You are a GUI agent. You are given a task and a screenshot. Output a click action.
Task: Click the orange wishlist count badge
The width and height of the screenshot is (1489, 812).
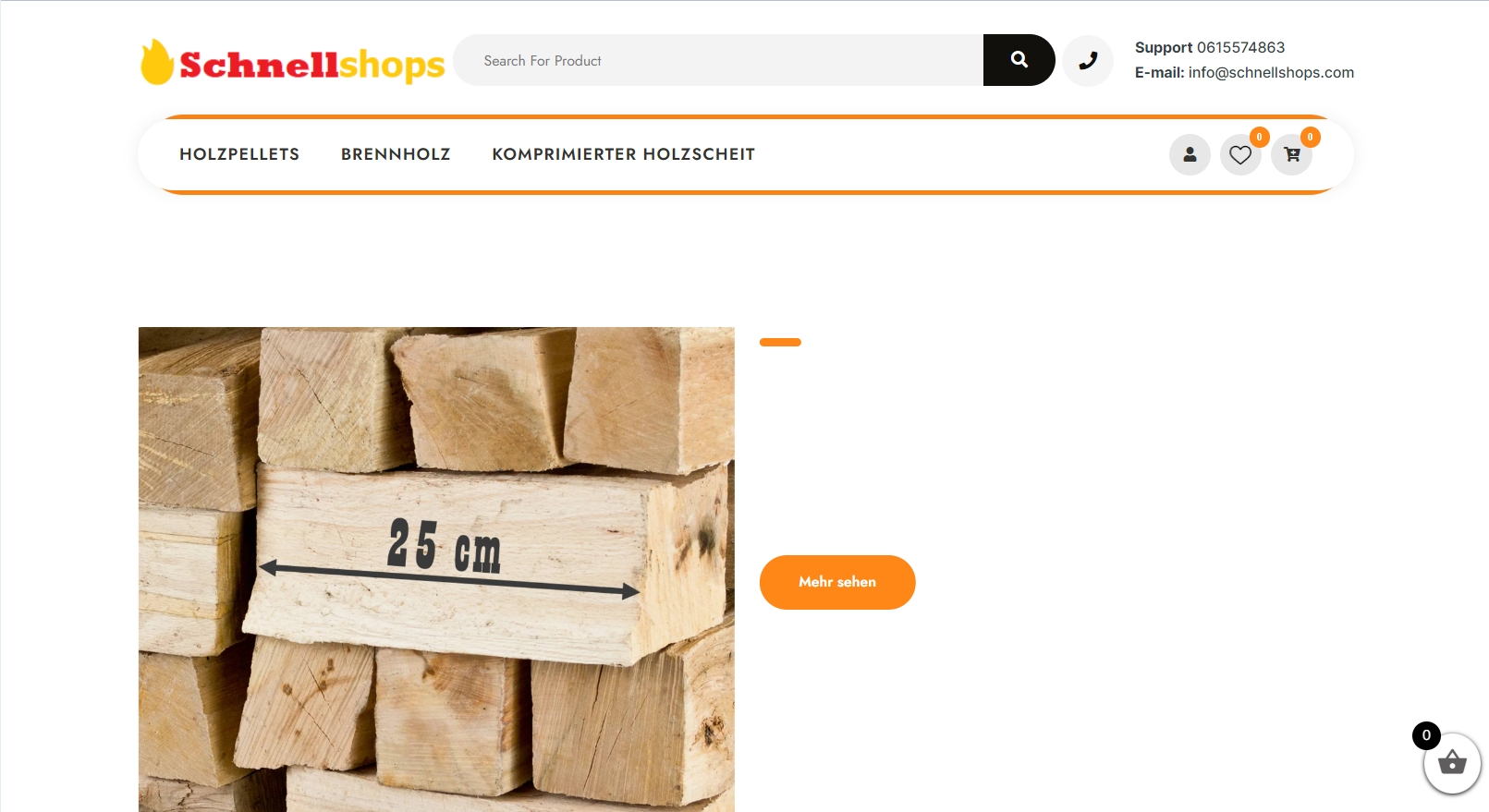(1259, 137)
